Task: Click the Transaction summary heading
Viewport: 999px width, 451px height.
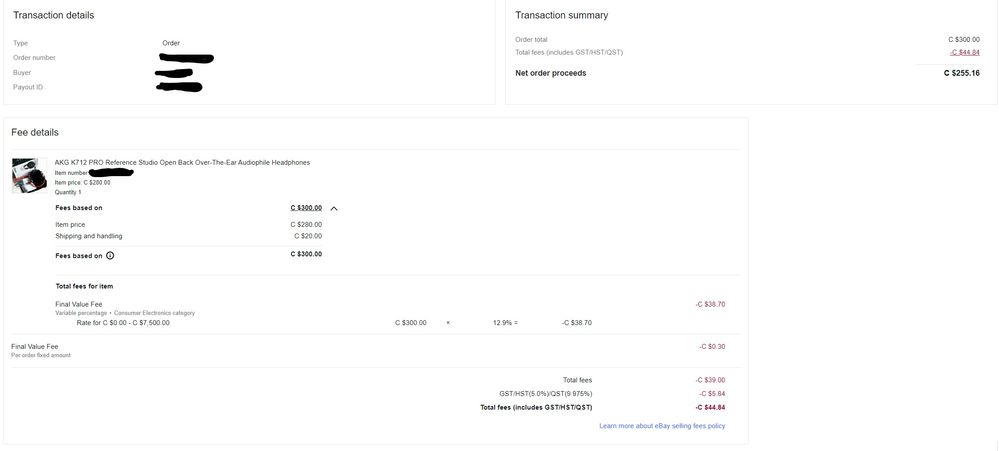Action: pyautogui.click(x=561, y=15)
